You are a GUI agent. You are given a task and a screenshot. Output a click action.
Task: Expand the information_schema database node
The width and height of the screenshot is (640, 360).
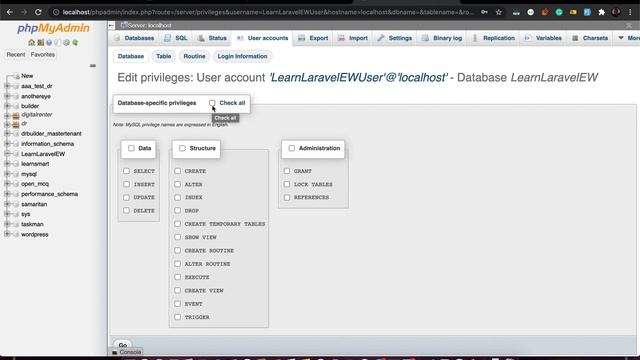click(7, 144)
